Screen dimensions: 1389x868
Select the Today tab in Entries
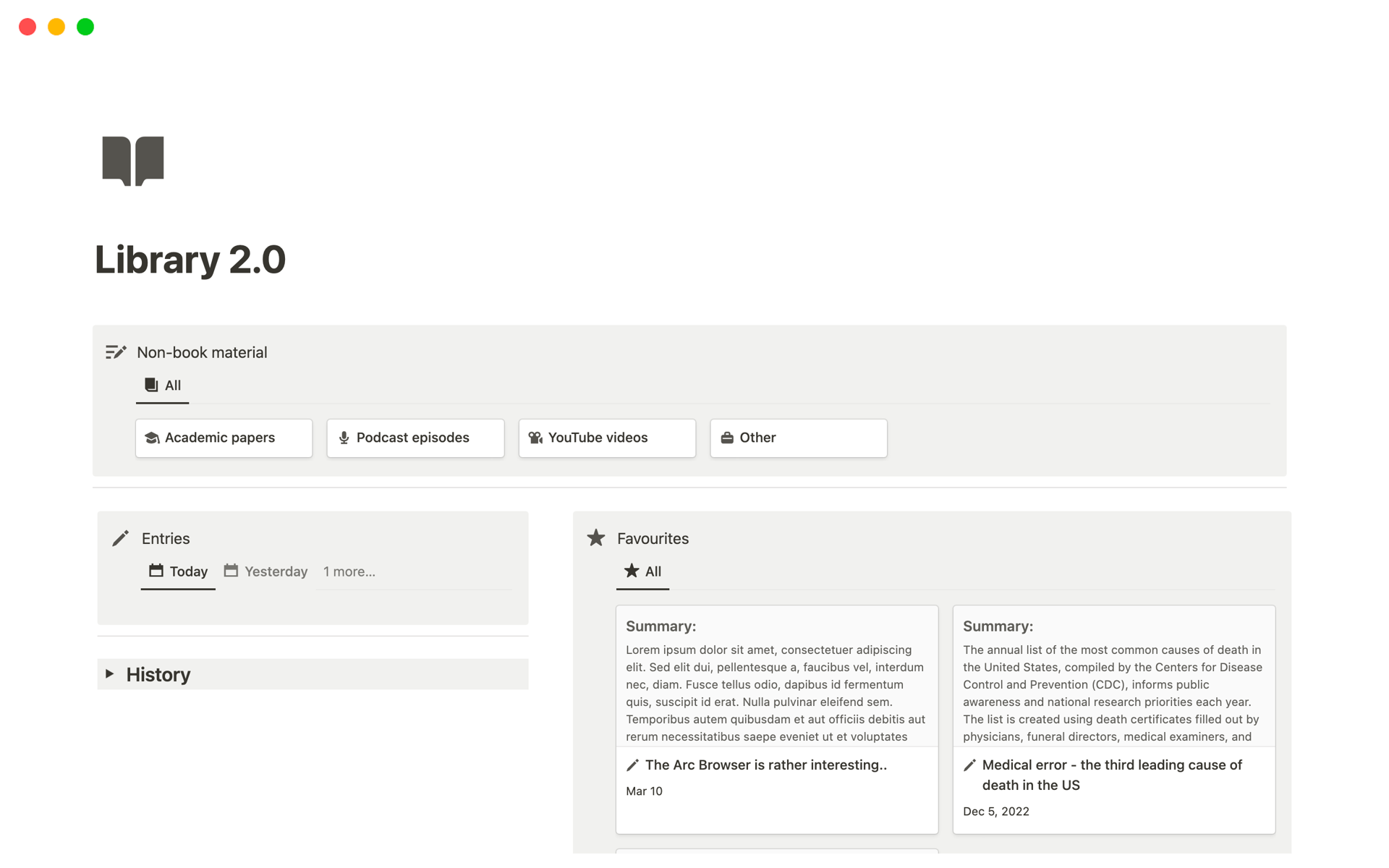point(177,571)
